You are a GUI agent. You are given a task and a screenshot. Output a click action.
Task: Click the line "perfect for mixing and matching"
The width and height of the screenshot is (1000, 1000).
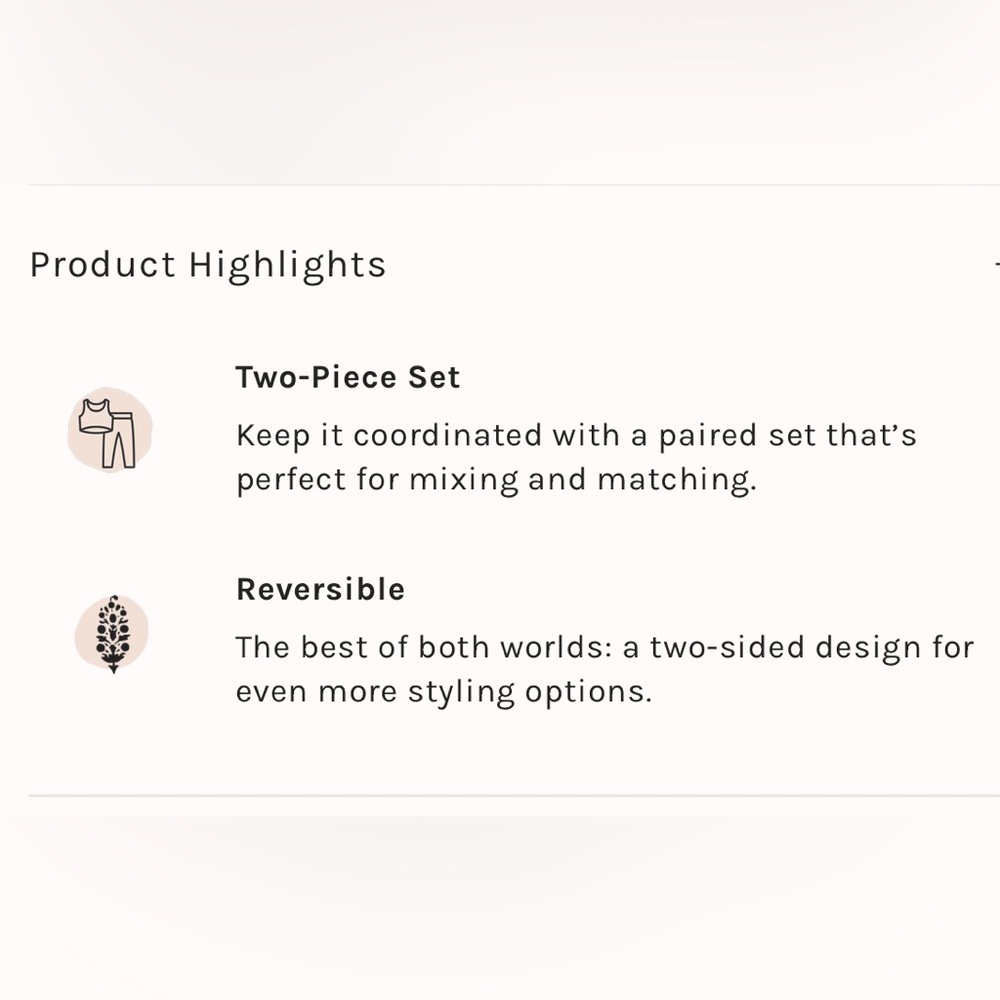(x=496, y=480)
